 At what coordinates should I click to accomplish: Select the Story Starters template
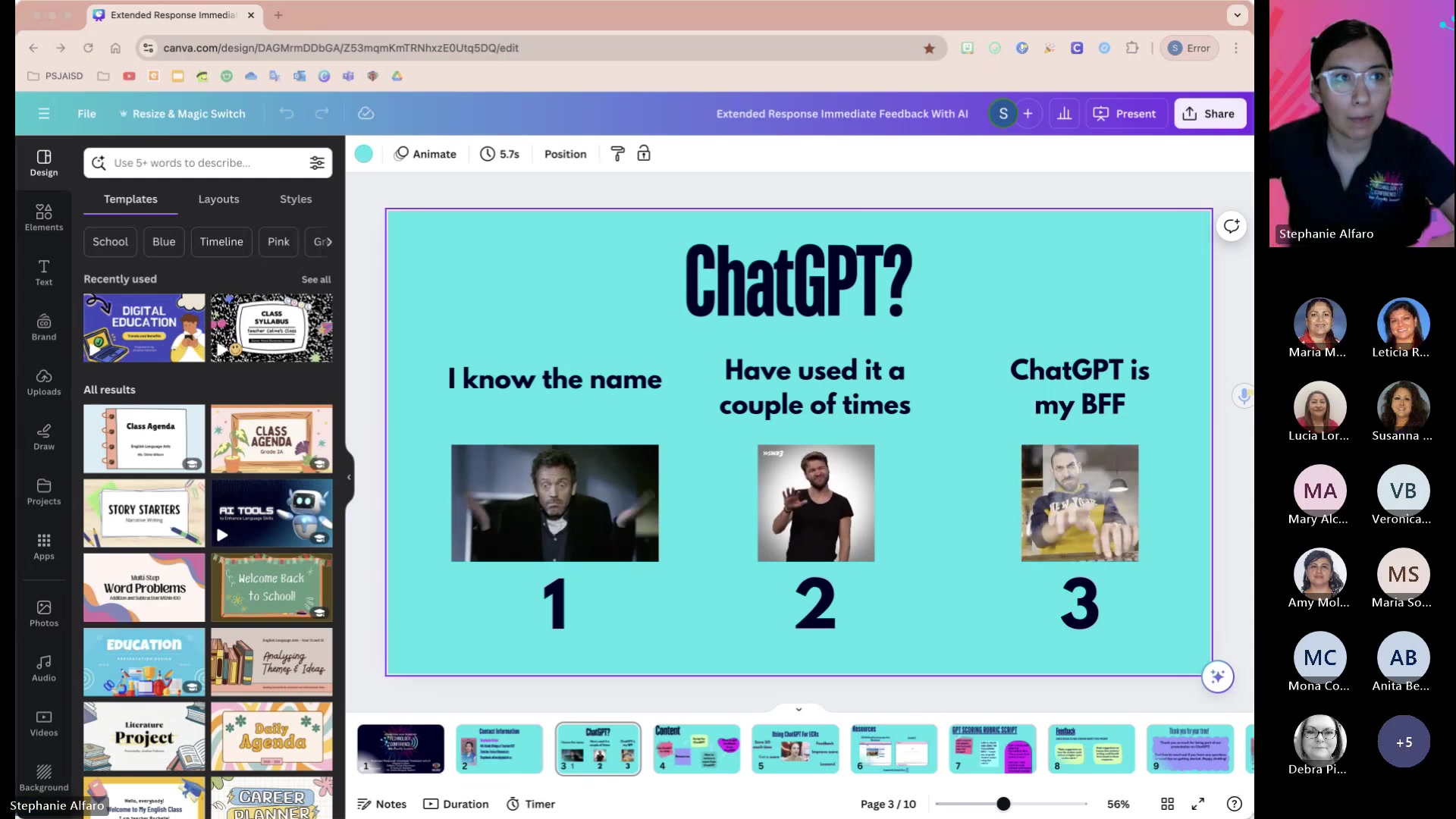pos(144,513)
